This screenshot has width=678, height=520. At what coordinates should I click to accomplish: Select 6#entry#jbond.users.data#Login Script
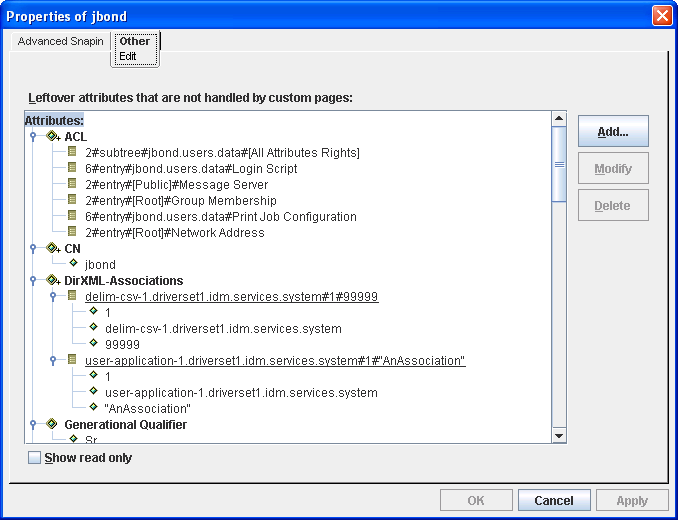(x=191, y=169)
